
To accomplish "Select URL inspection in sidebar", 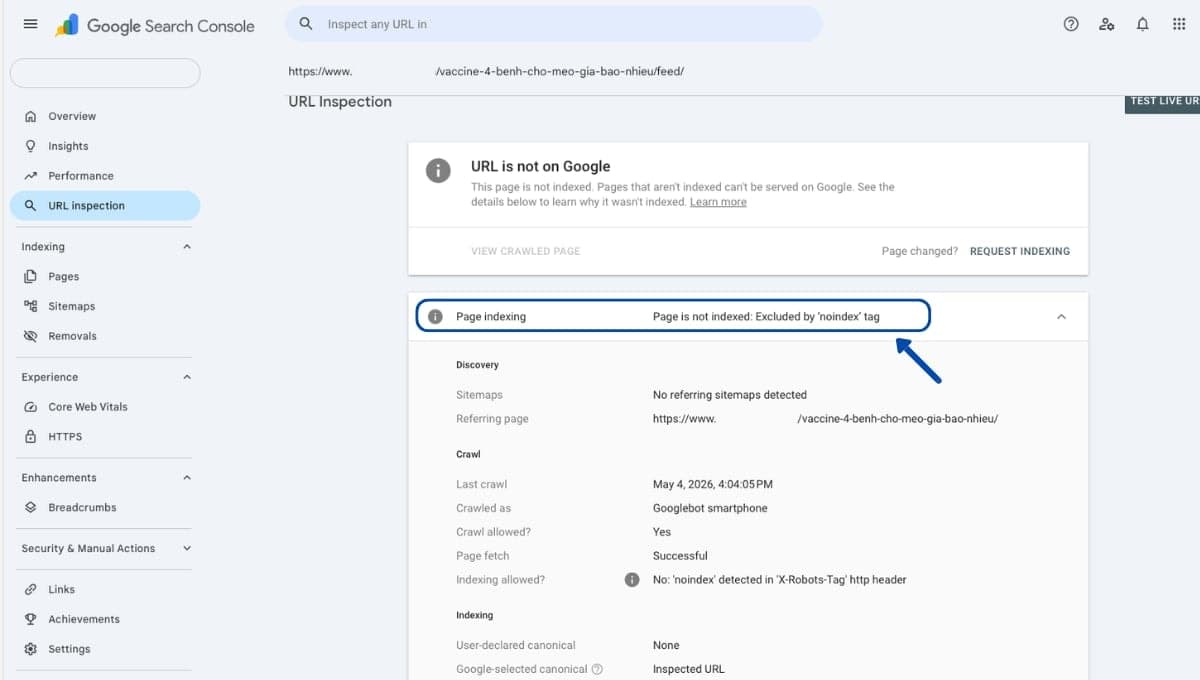I will pos(105,206).
